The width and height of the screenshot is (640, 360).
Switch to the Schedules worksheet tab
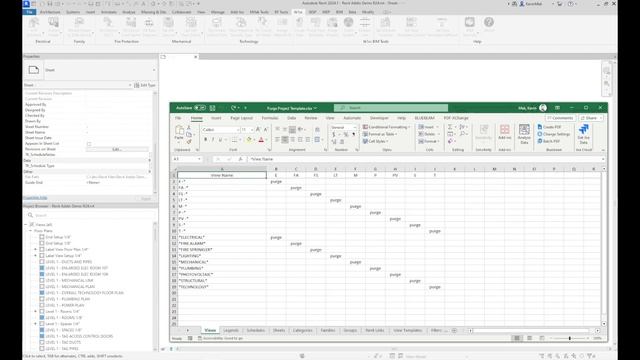pyautogui.click(x=256, y=330)
